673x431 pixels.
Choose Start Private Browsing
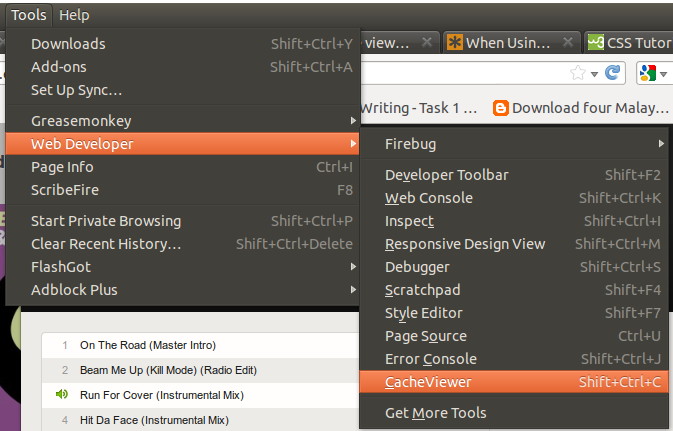point(183,221)
